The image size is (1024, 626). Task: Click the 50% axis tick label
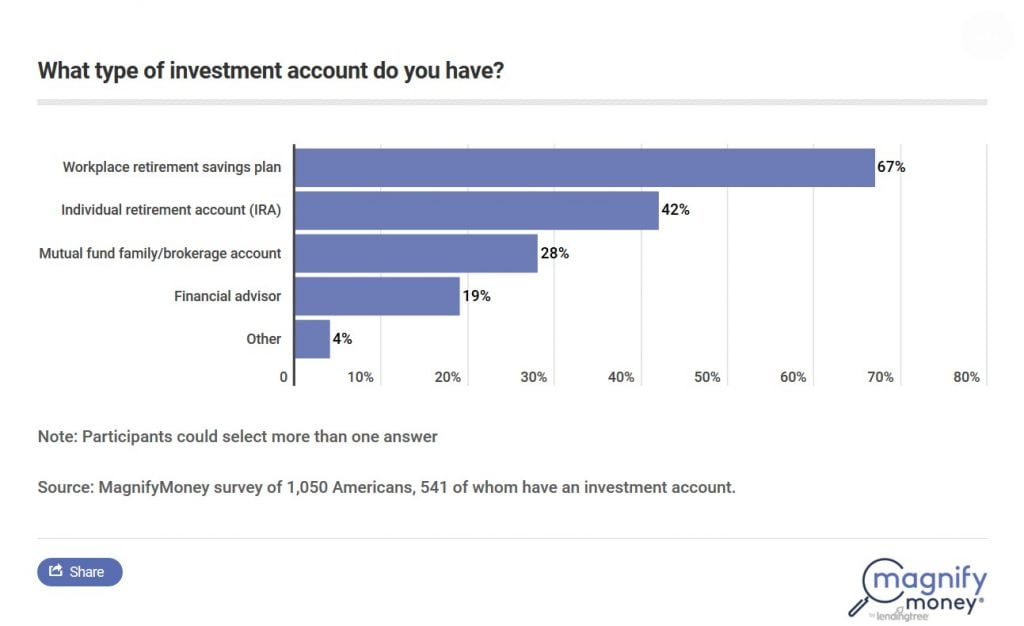tap(707, 377)
